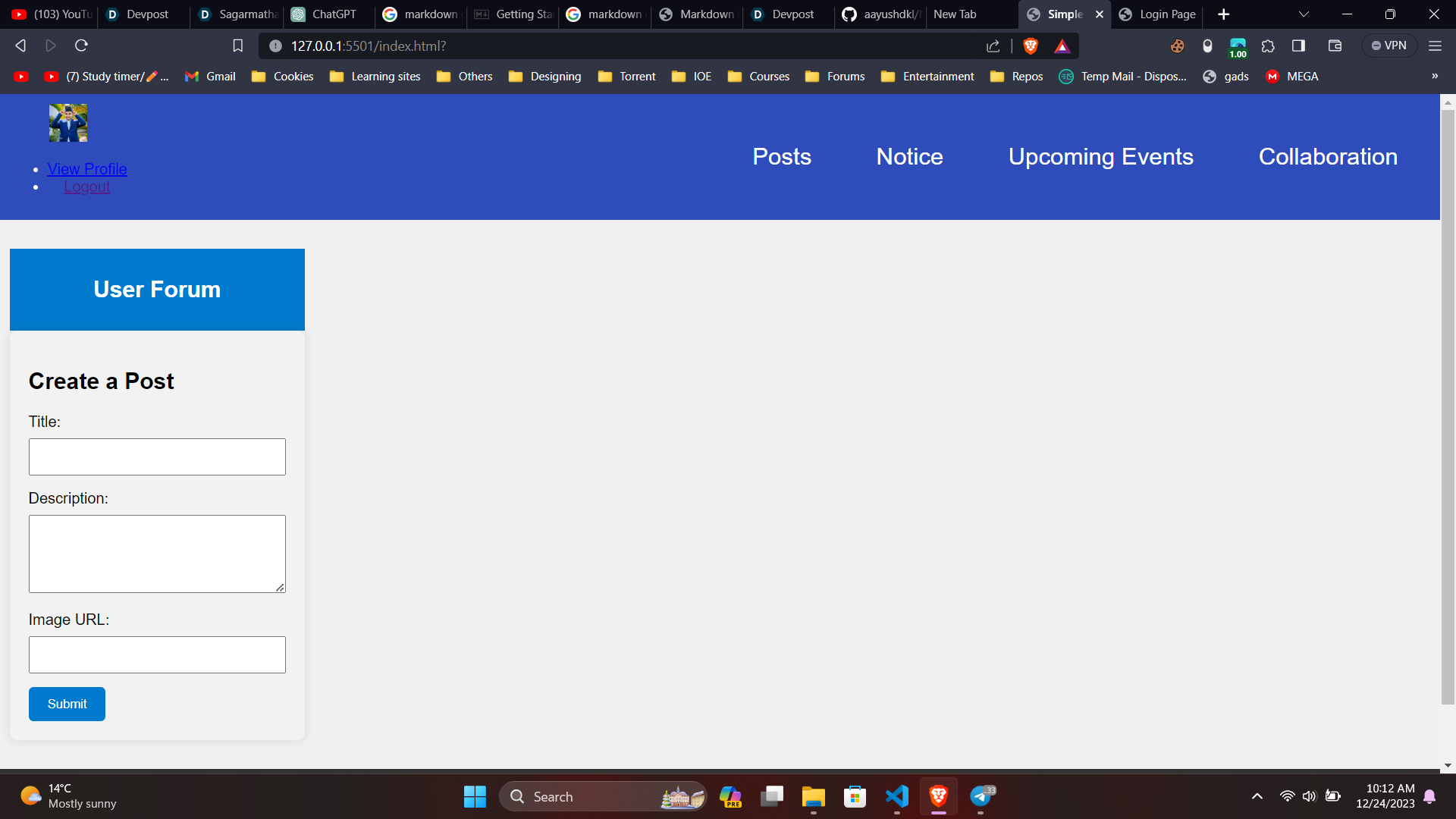Viewport: 1456px width, 819px height.
Task: Open the extensions puzzle icon
Action: (1268, 46)
